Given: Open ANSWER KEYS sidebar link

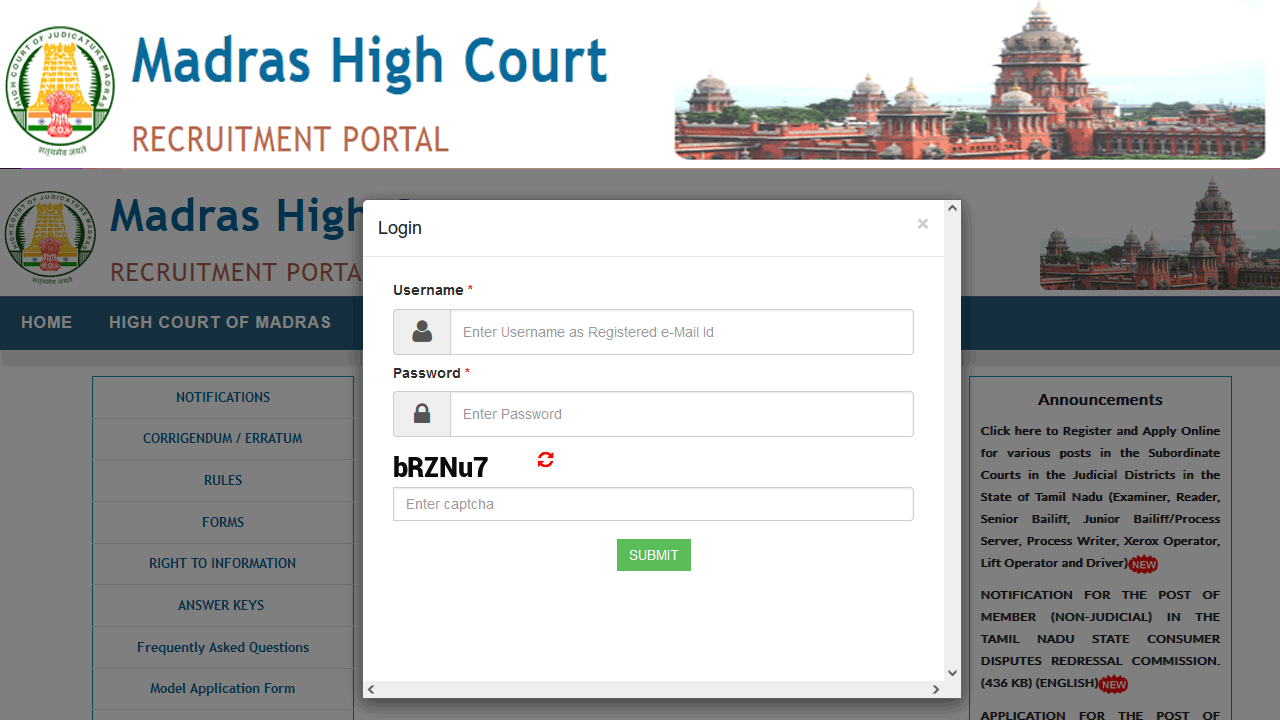Looking at the screenshot, I should 223,605.
